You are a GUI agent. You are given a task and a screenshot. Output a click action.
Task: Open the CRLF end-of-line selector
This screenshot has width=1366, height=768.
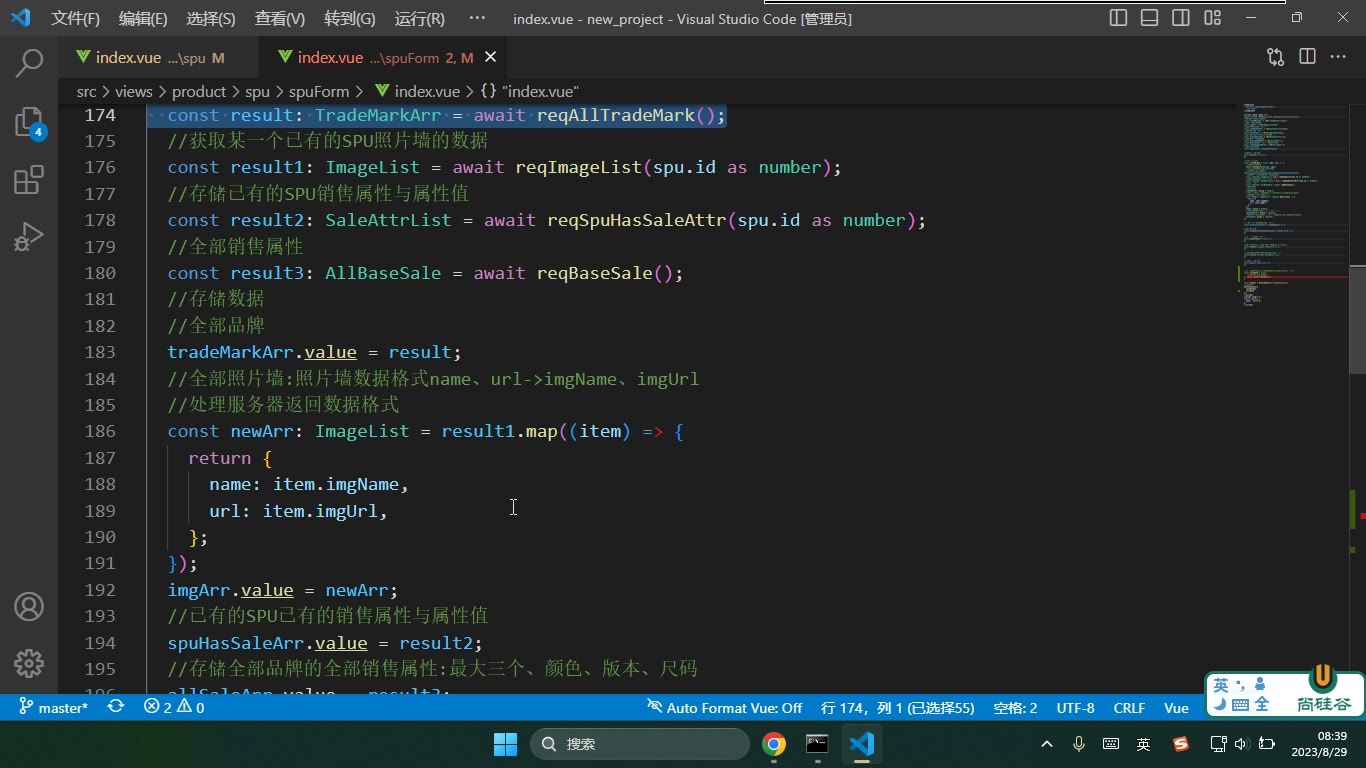click(1129, 707)
